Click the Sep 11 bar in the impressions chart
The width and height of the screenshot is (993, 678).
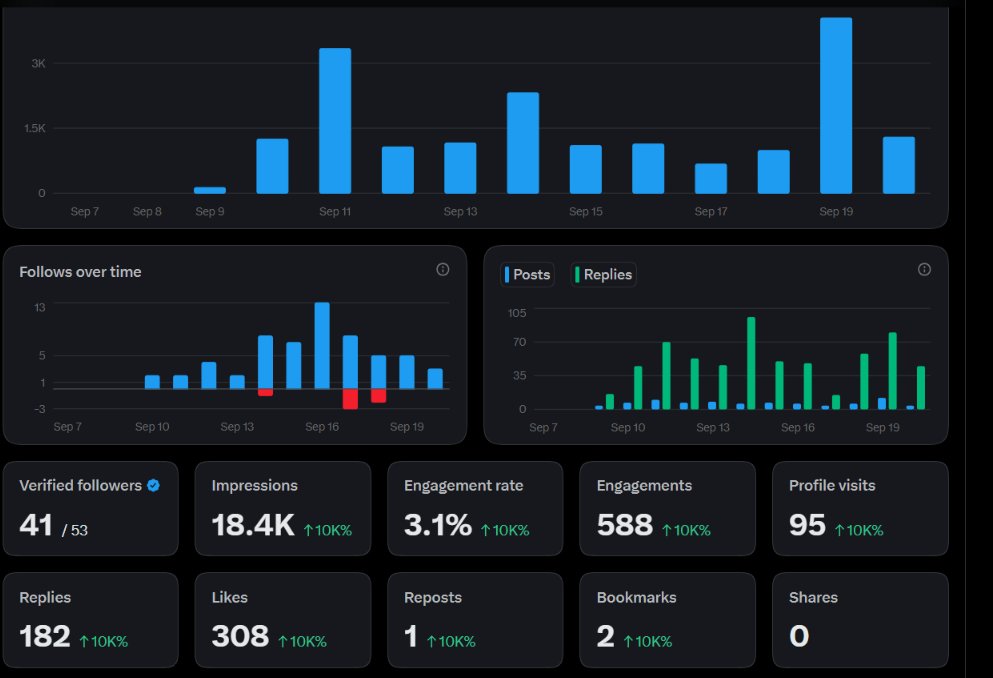pyautogui.click(x=335, y=121)
